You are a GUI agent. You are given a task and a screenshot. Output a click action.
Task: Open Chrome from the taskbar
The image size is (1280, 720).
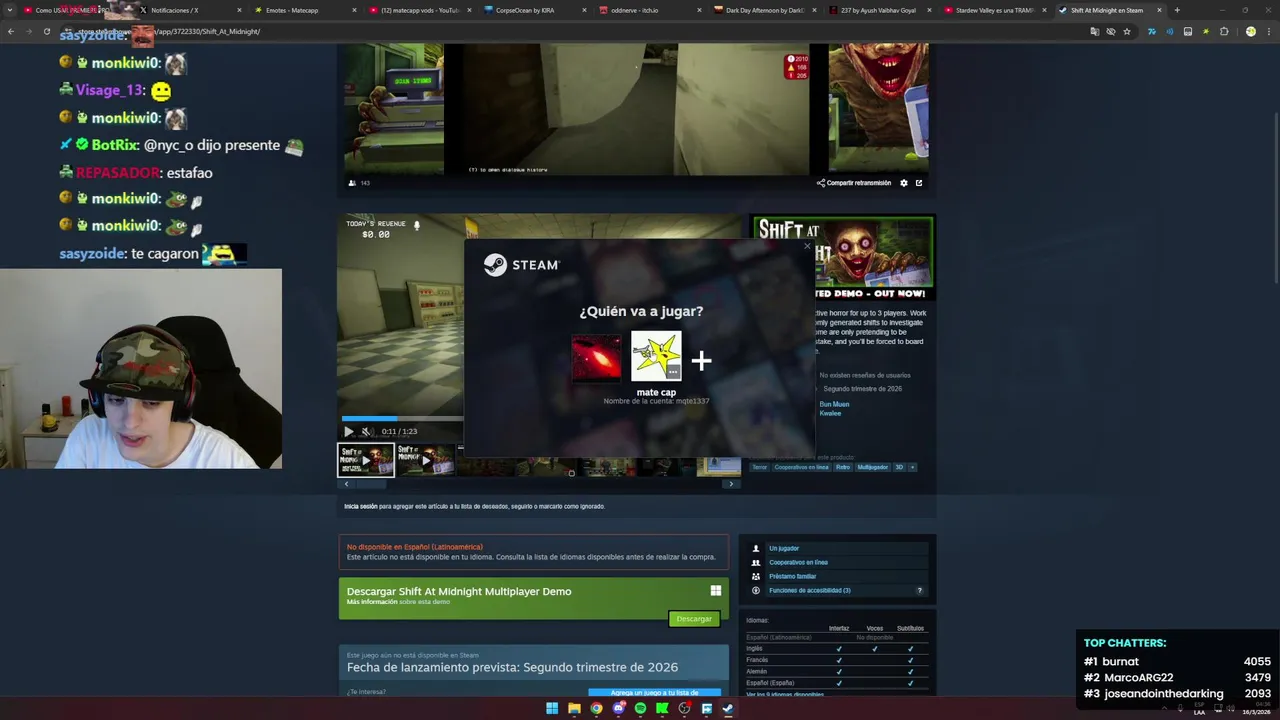(x=596, y=709)
